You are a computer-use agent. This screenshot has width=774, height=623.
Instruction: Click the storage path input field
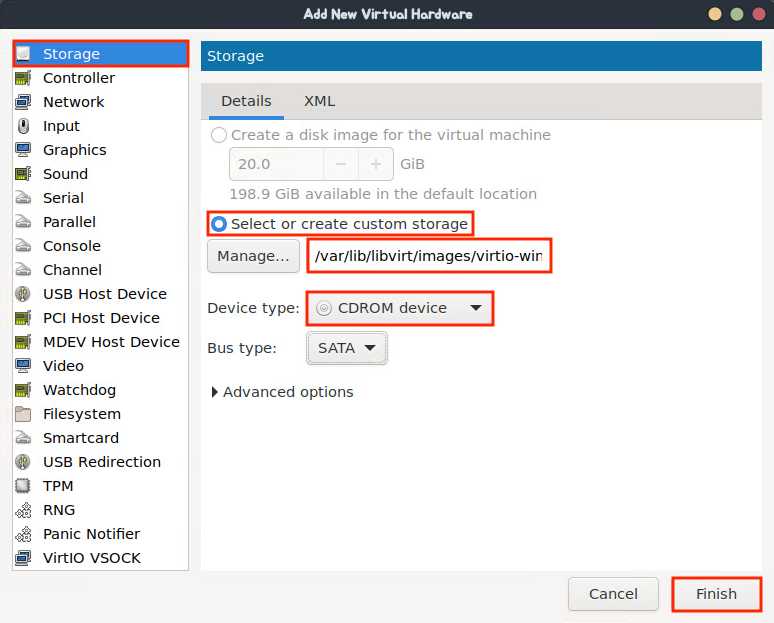coord(428,256)
